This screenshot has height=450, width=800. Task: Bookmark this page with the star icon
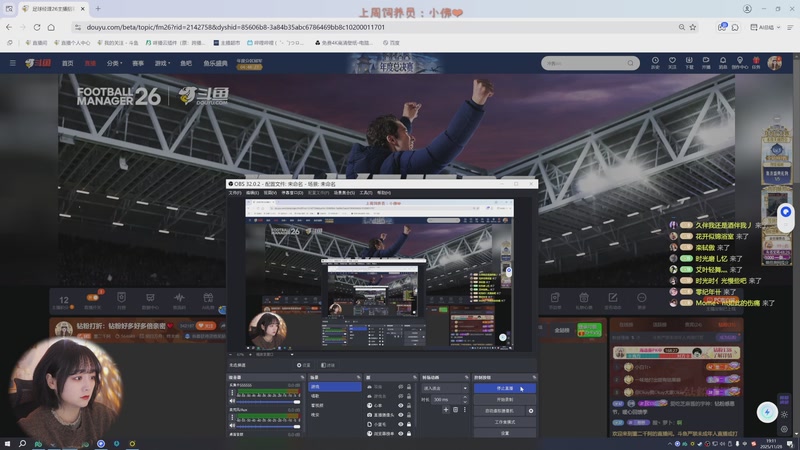pos(693,27)
